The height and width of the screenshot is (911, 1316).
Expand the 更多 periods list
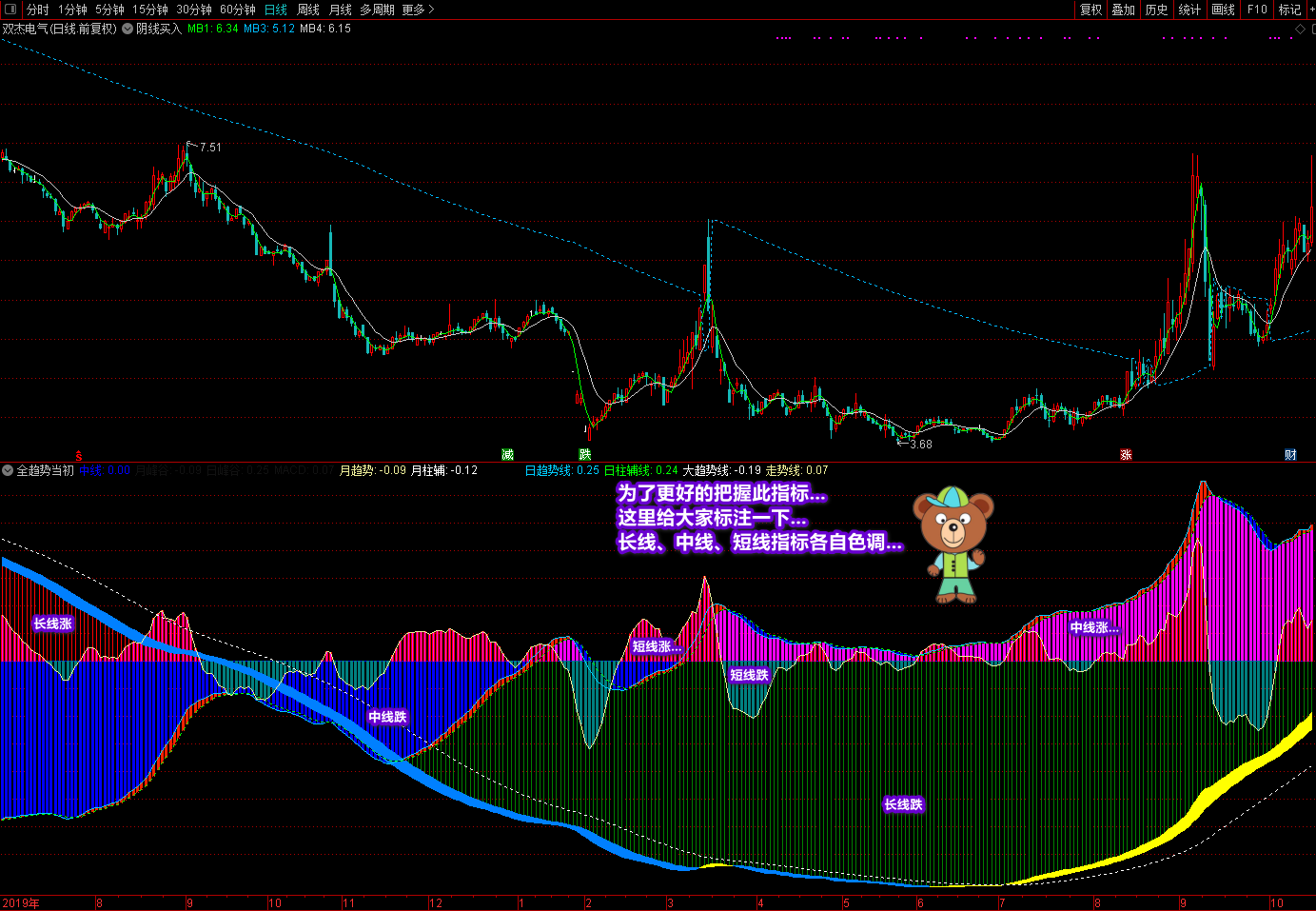[x=418, y=10]
